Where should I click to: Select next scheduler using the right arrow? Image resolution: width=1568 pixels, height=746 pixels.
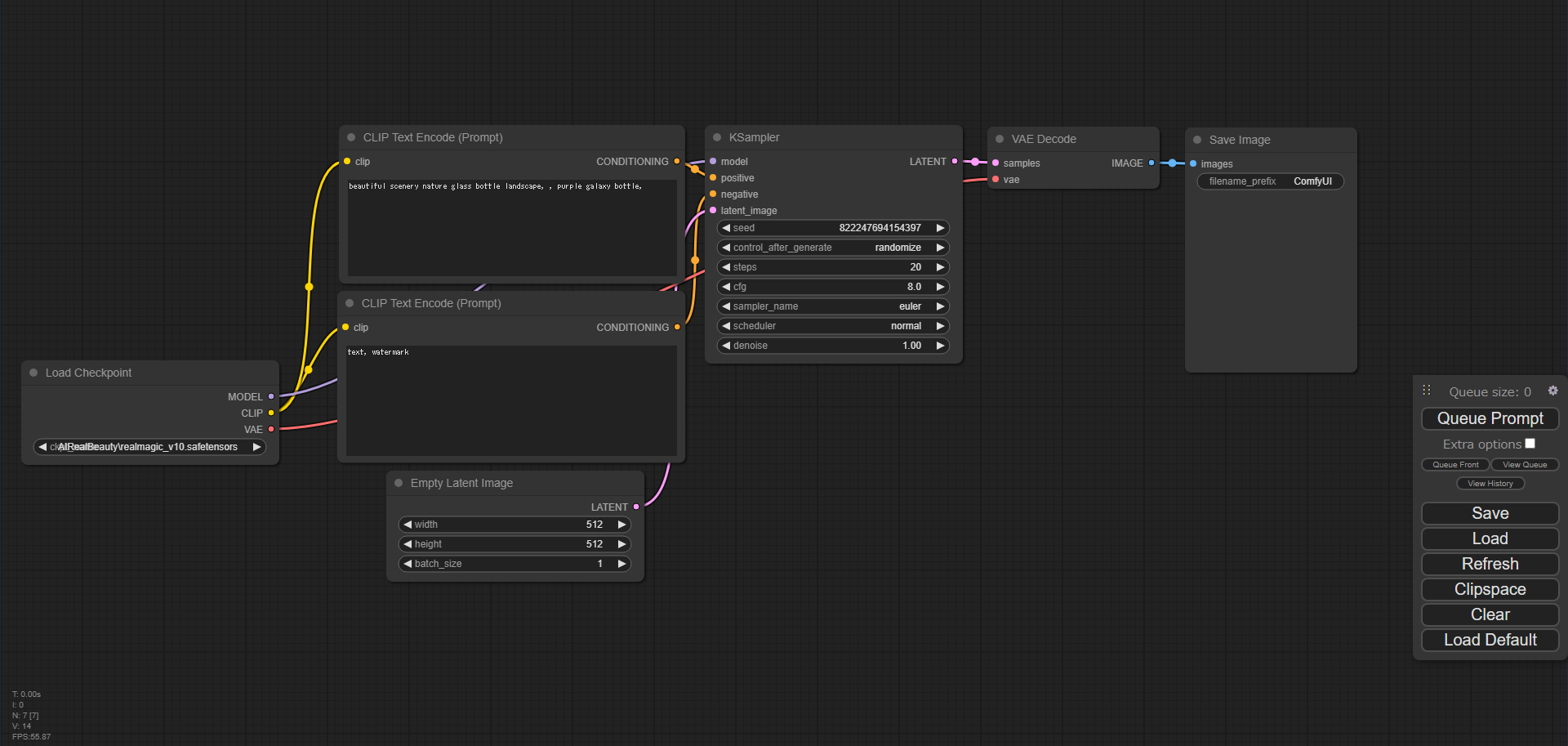point(940,326)
